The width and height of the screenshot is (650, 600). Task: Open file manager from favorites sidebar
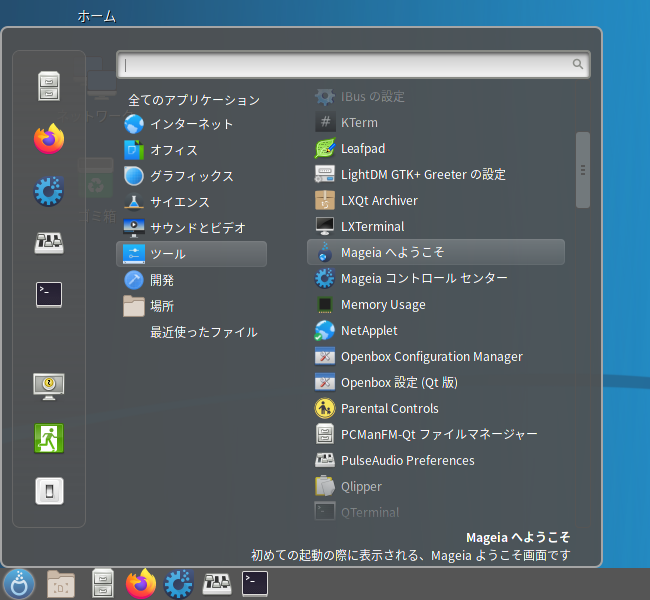point(49,86)
